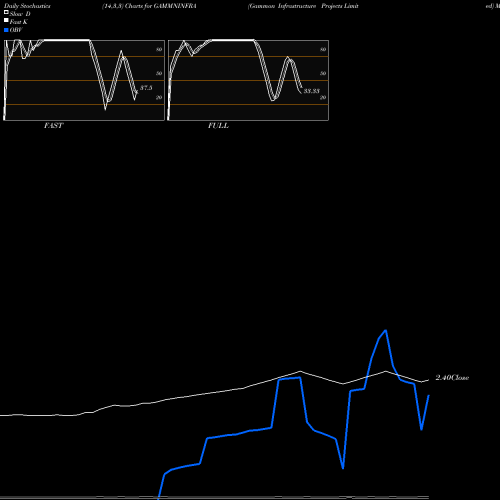
Task: Click the 'Fast K' legend label
Action: click(19, 22)
